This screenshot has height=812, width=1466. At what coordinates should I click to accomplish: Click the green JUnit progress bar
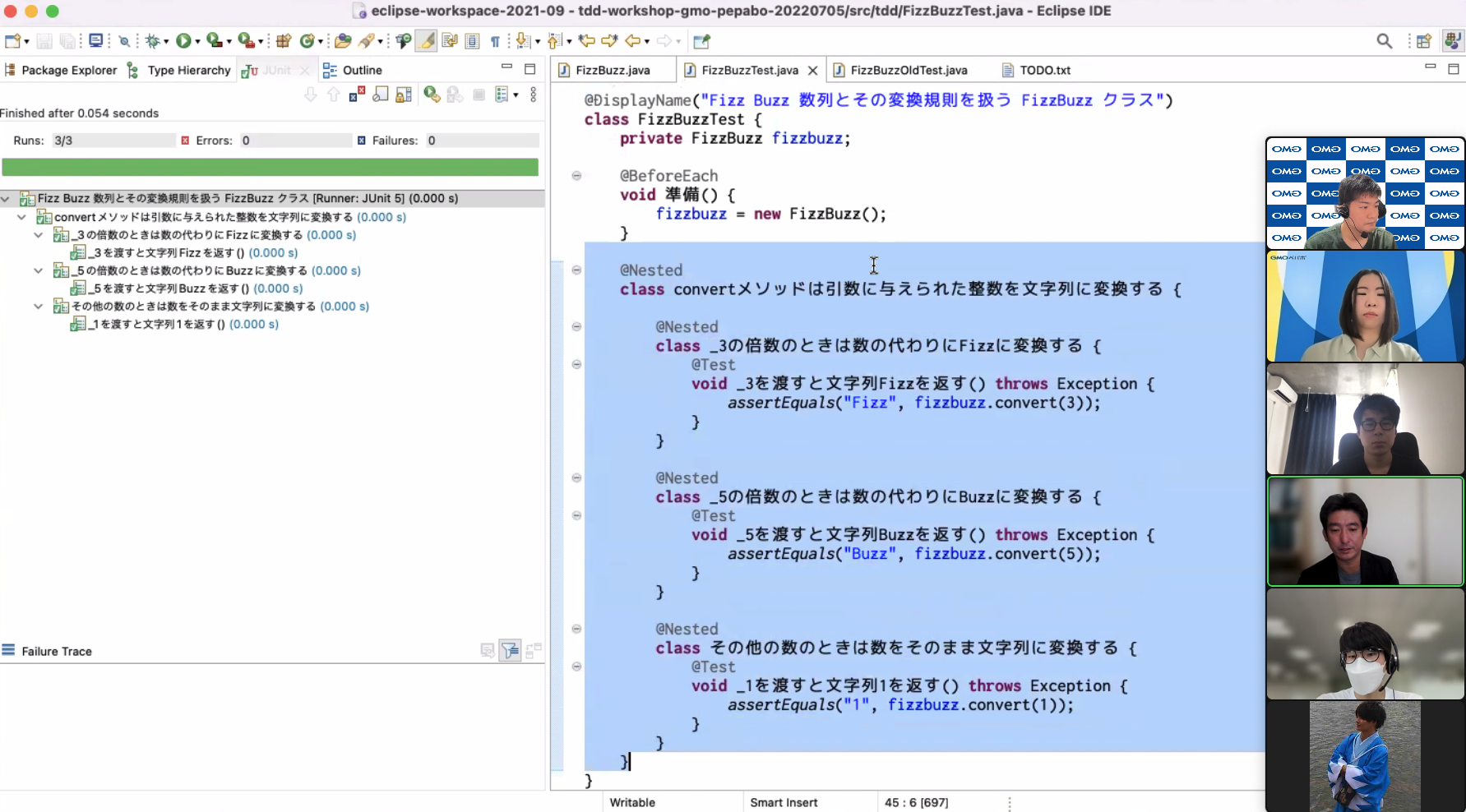[270, 168]
